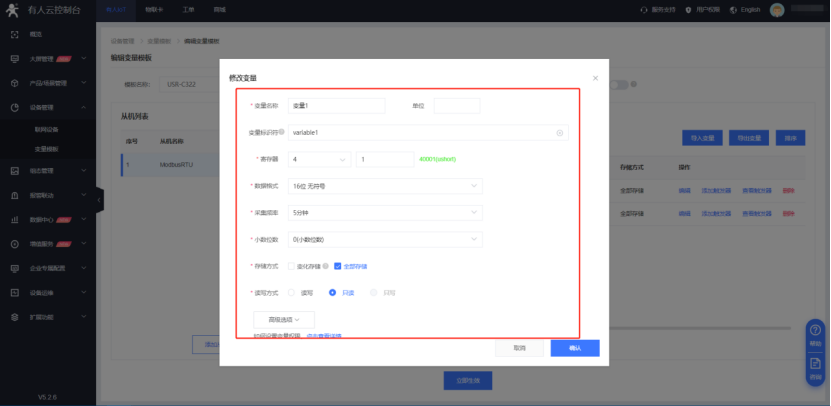Open the 数据格式 16位 无符号 dropdown
This screenshot has width=831, height=406.
(x=385, y=186)
